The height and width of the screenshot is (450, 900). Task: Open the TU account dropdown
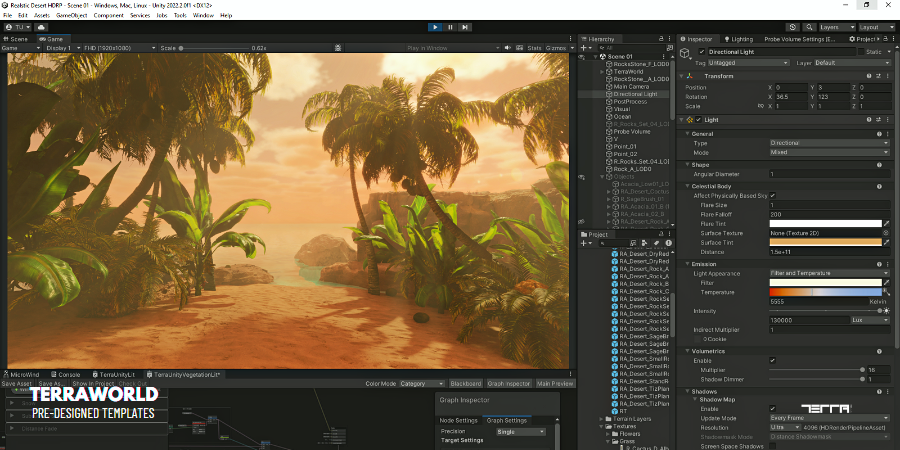pos(18,27)
